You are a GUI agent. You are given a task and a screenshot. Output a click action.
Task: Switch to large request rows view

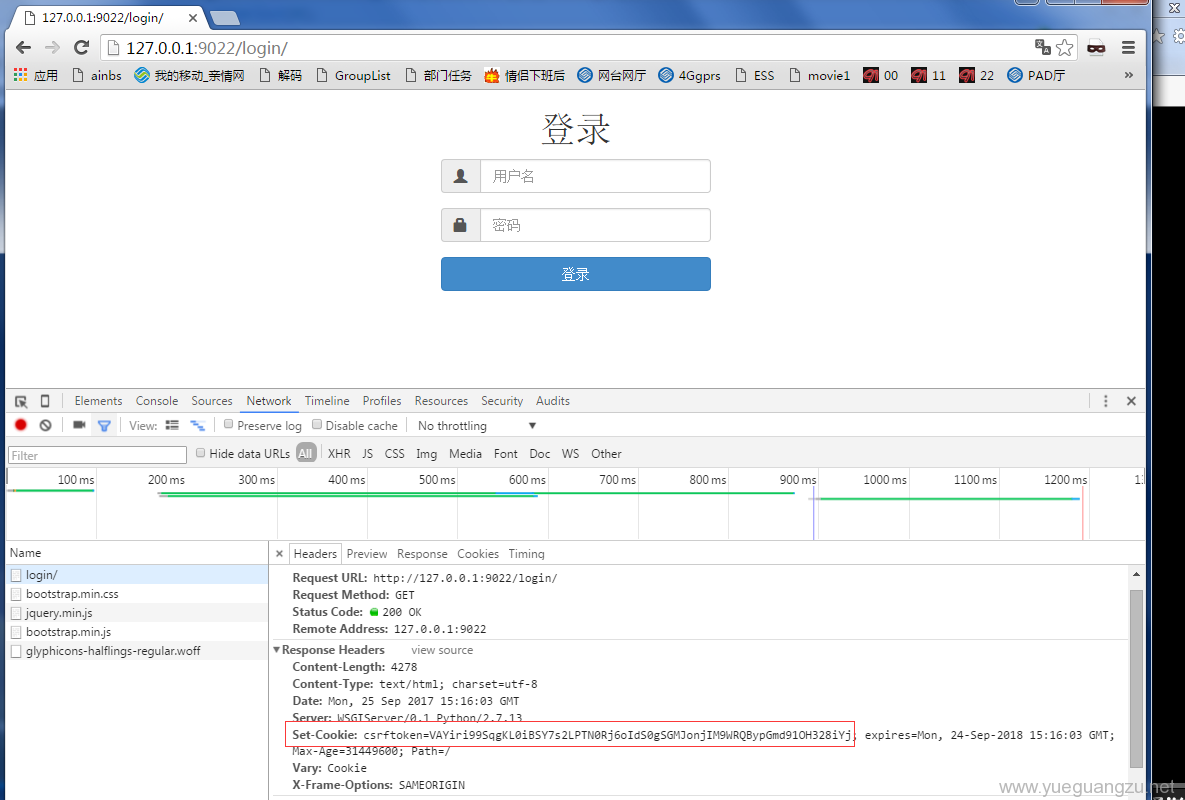click(172, 425)
